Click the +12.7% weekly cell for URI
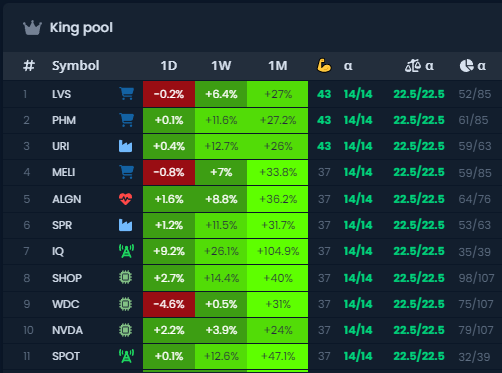The width and height of the screenshot is (502, 373). point(221,146)
